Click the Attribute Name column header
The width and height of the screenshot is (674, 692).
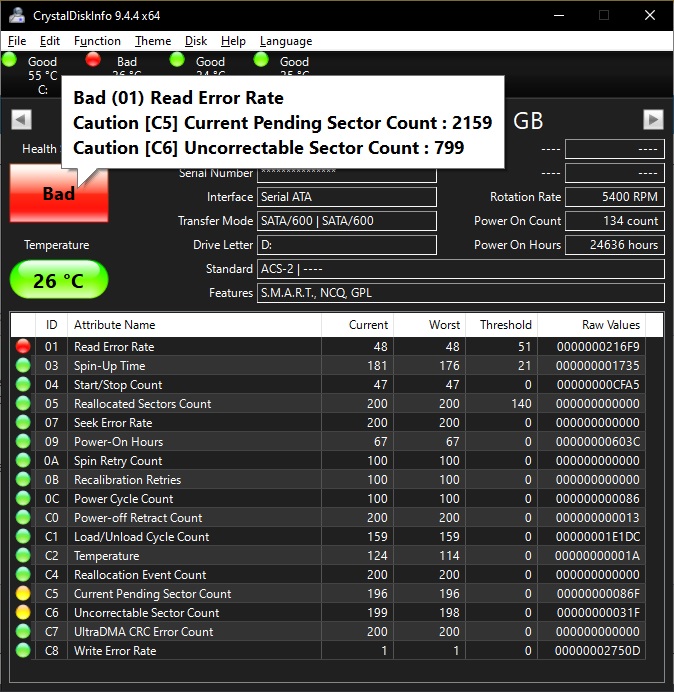pos(194,325)
